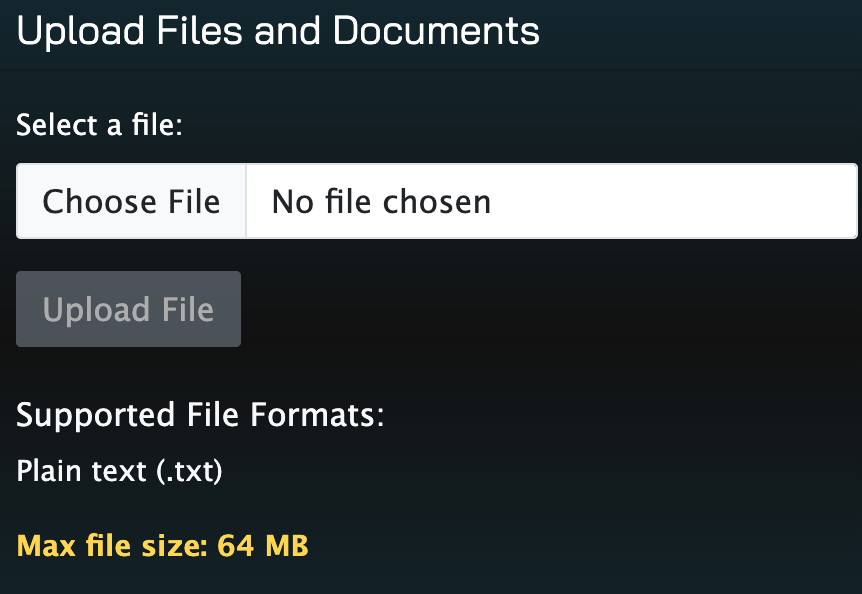Screen dimensions: 862x594
Task: Click the word "Supported" in the formats heading
Action: [x=94, y=415]
